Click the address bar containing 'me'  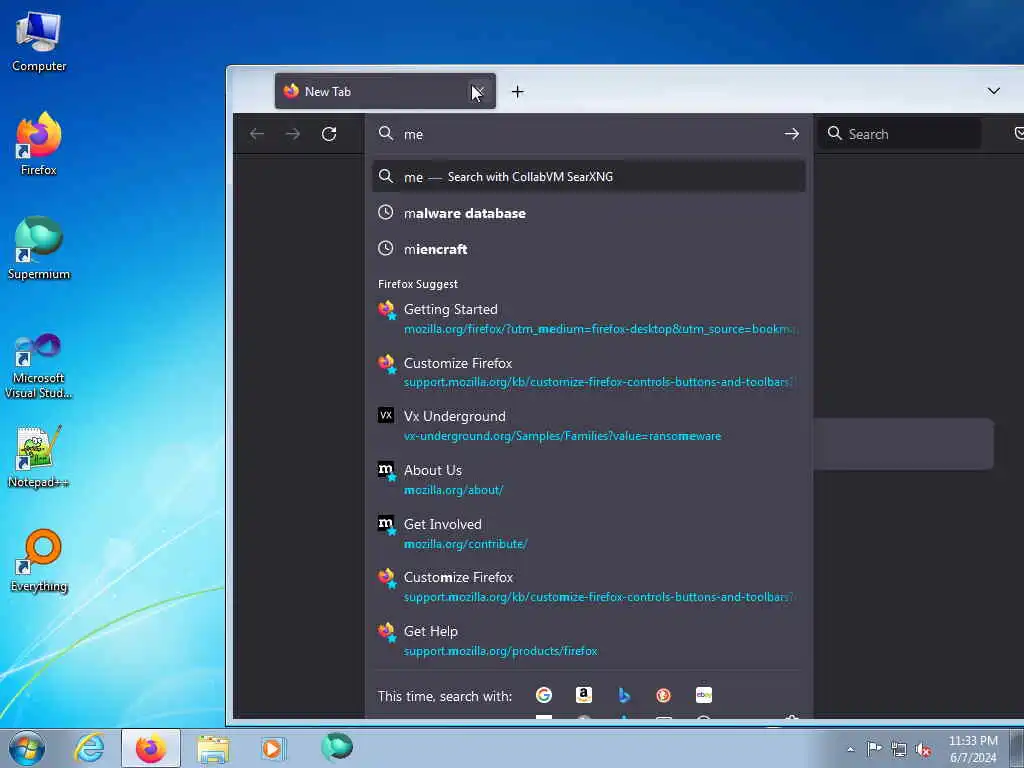tap(588, 134)
